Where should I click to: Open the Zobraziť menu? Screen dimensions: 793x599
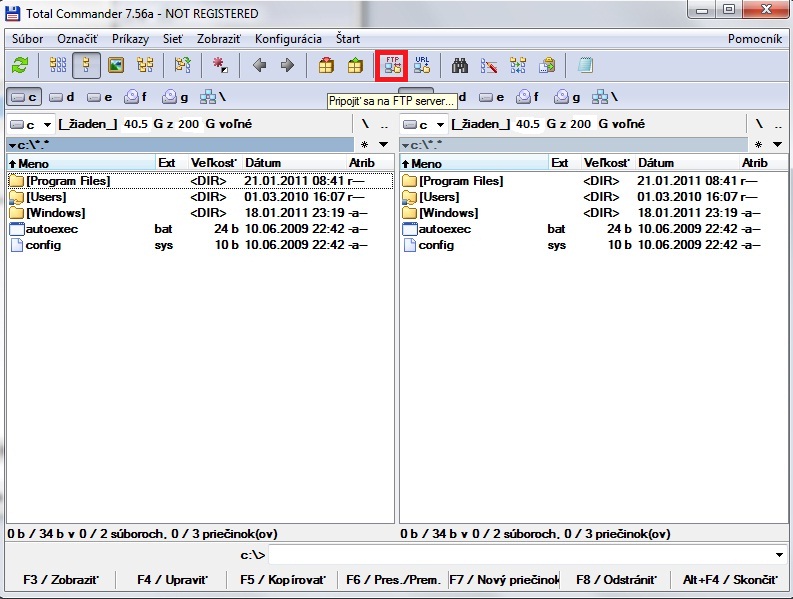(218, 39)
